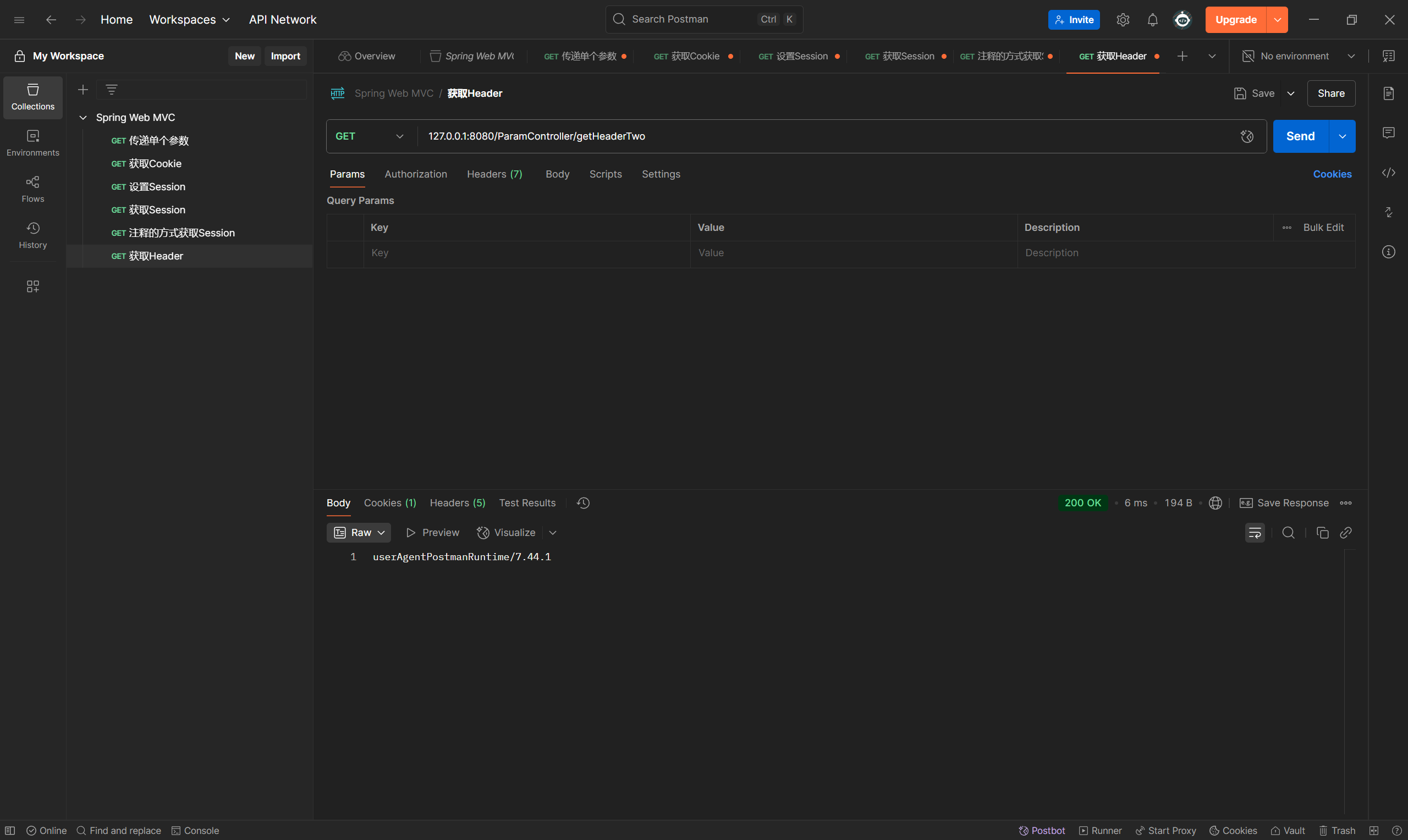Open the Upgrade dropdown arrow
The height and width of the screenshot is (840, 1408).
point(1277,20)
